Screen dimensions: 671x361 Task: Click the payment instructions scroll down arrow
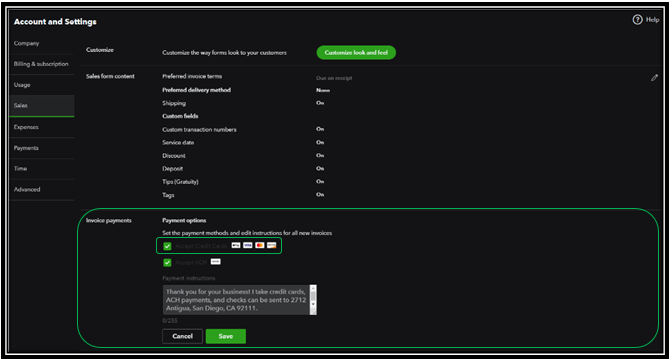313,304
